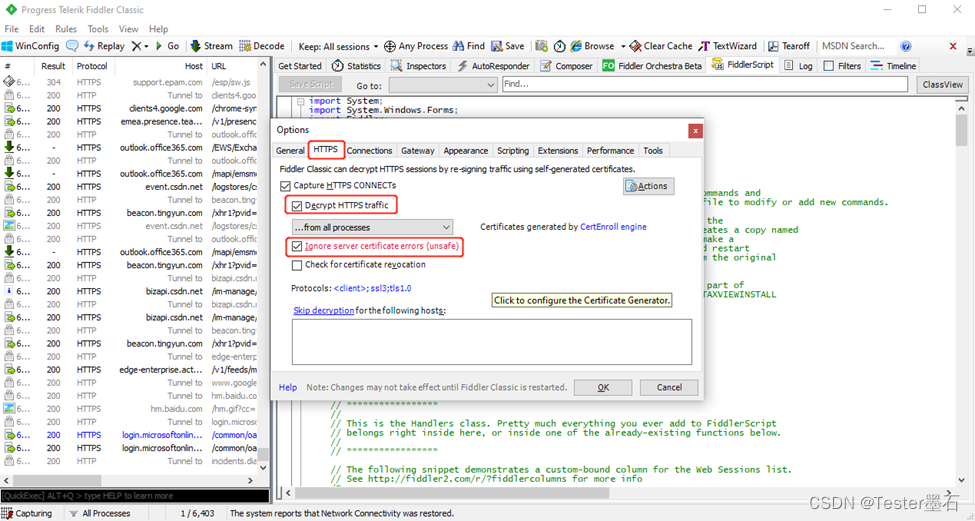
Task: Open WinConfig from the toolbar
Action: tap(30, 46)
